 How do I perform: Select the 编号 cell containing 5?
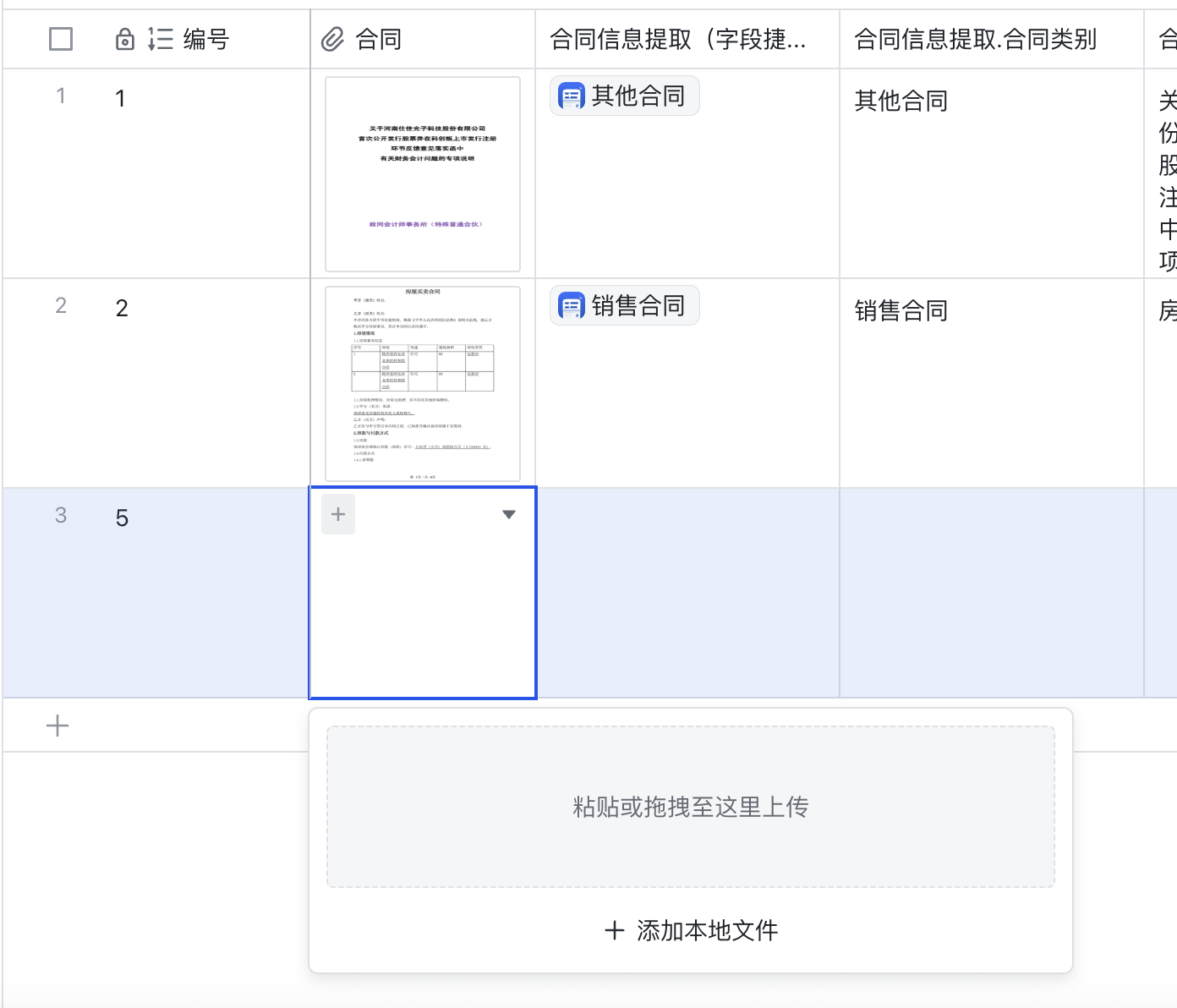pos(123,518)
